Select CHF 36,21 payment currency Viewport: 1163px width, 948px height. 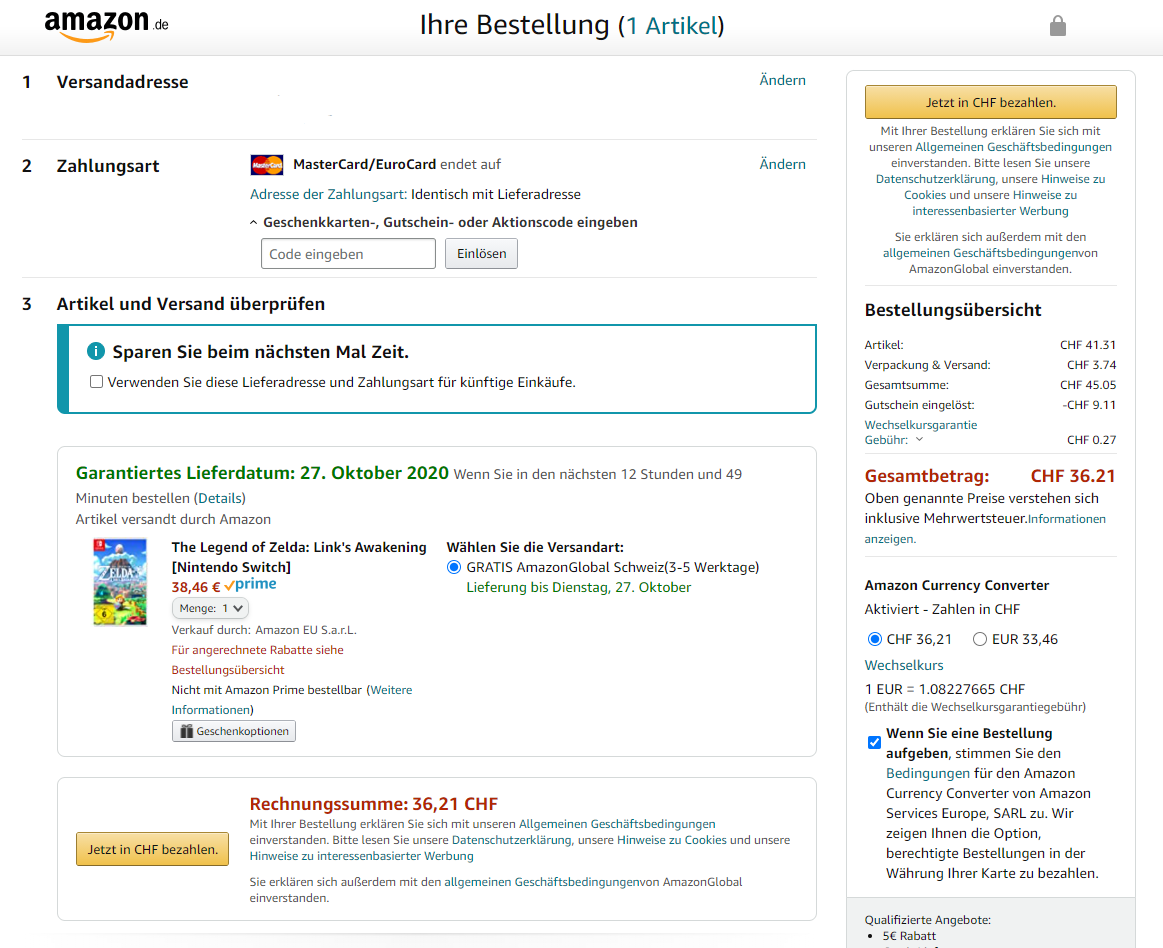point(875,639)
